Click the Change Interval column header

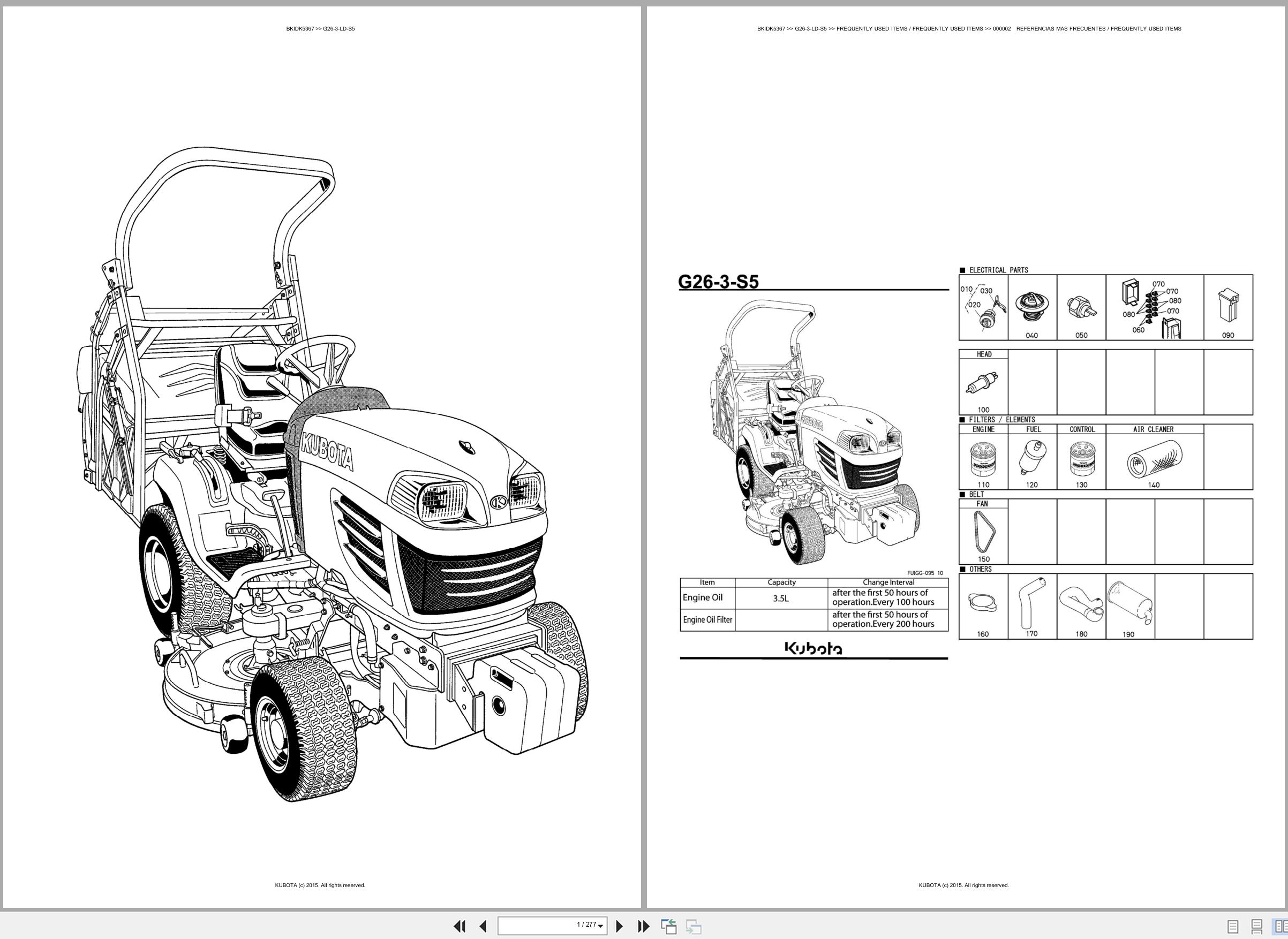click(888, 582)
